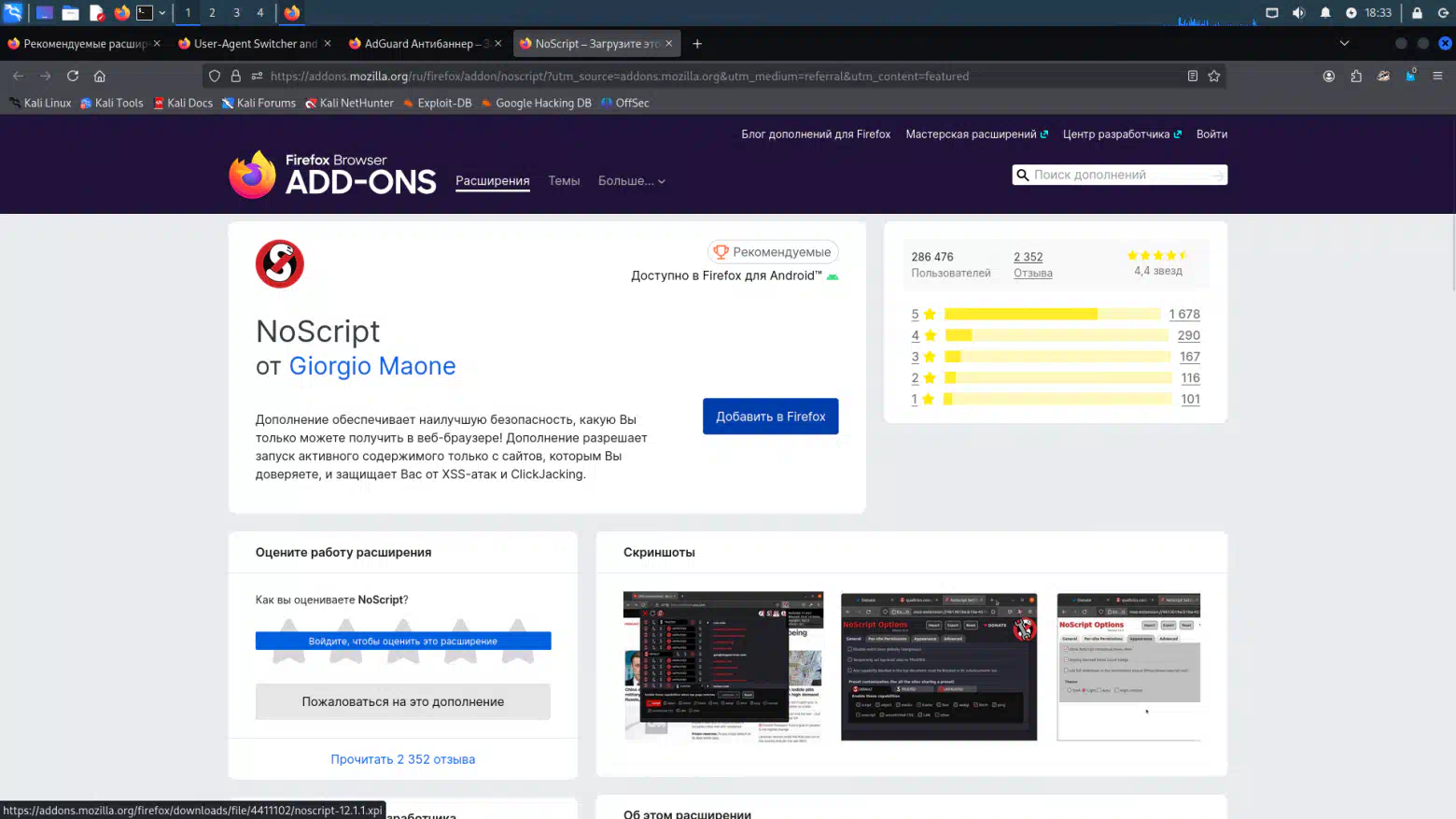This screenshot has width=1456, height=819.
Task: Open the Firefox hamburger menu
Action: pyautogui.click(x=1437, y=76)
